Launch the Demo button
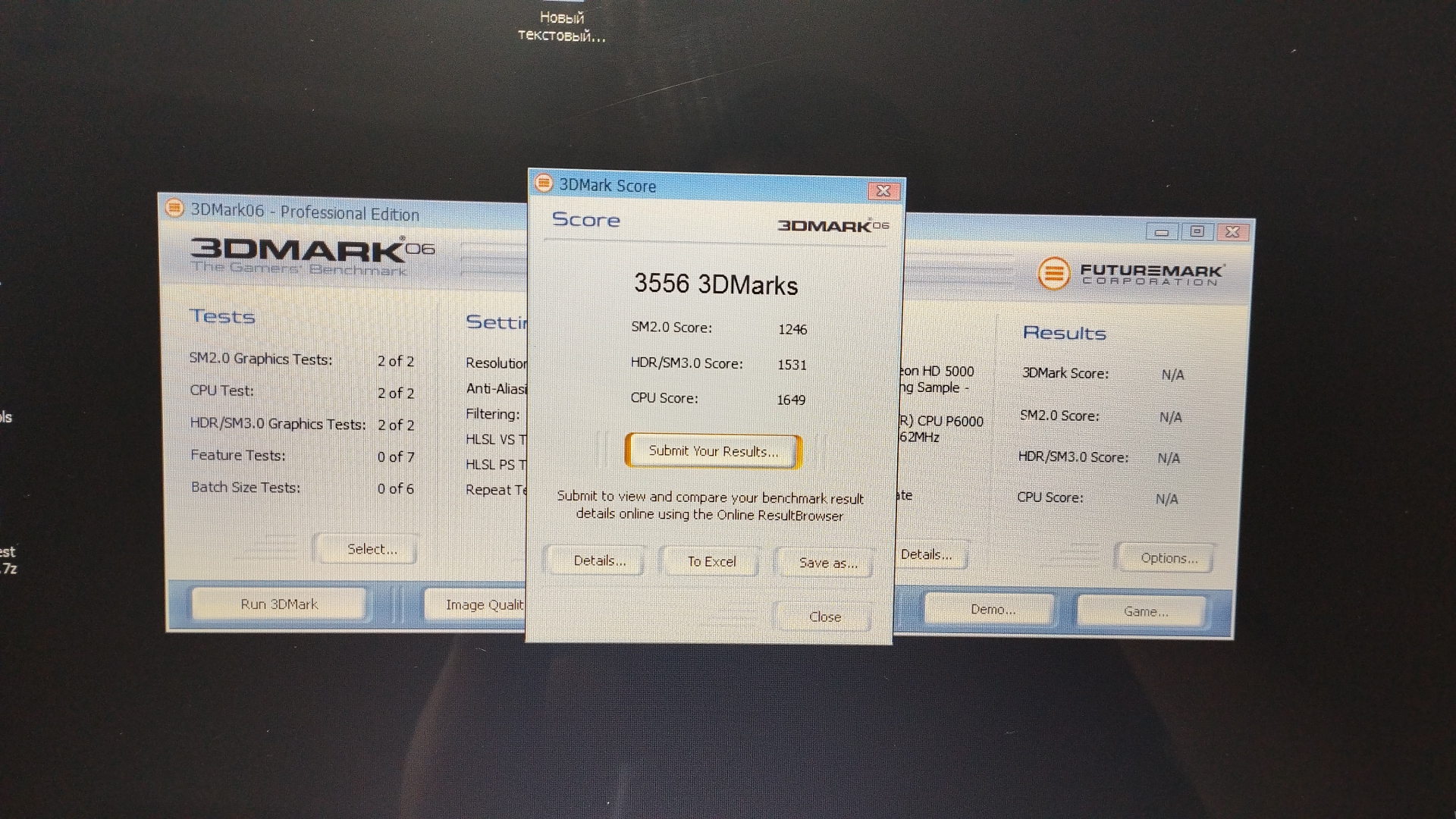1456x819 pixels. [992, 610]
